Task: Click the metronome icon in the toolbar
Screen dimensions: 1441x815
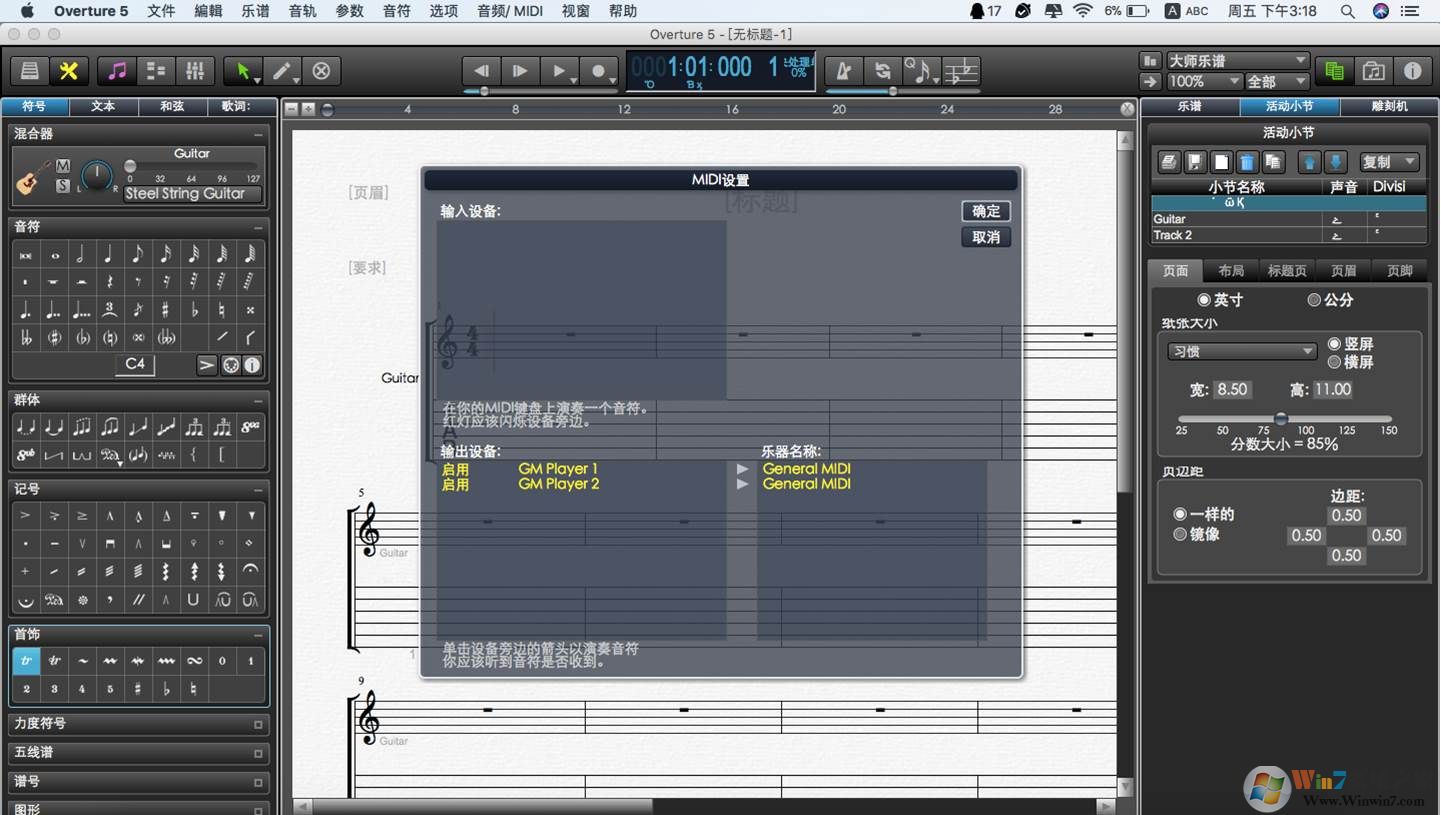Action: [x=844, y=71]
